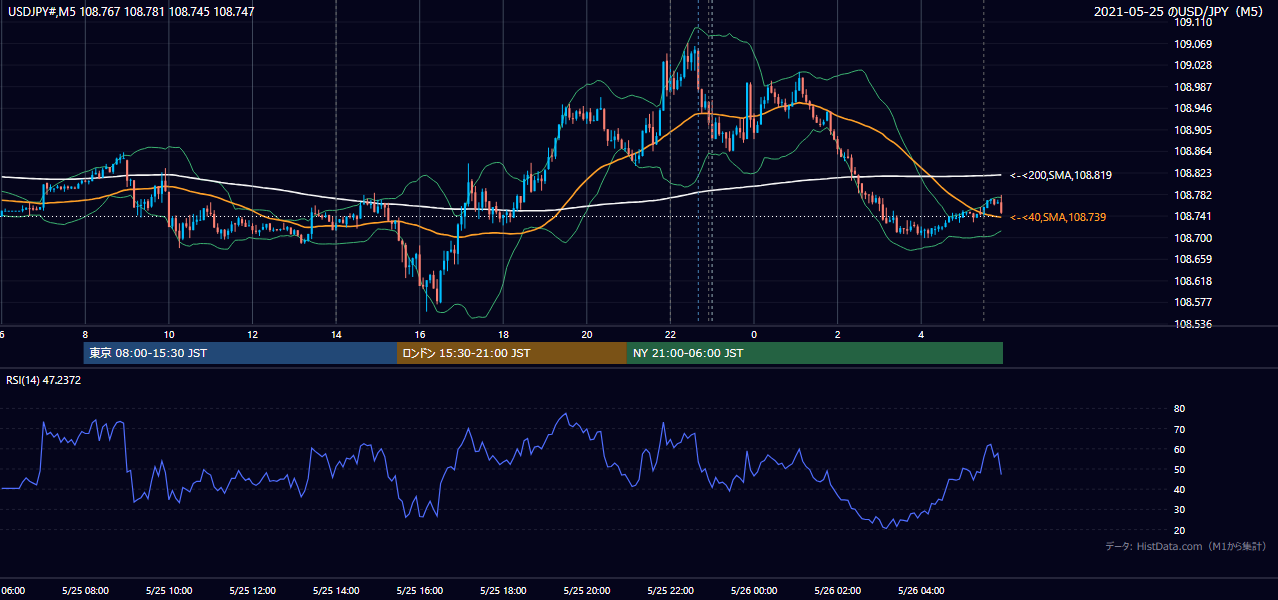Screen dimensions: 1278x600
Task: Click the RSI scale value 30
Action: [x=1179, y=510]
